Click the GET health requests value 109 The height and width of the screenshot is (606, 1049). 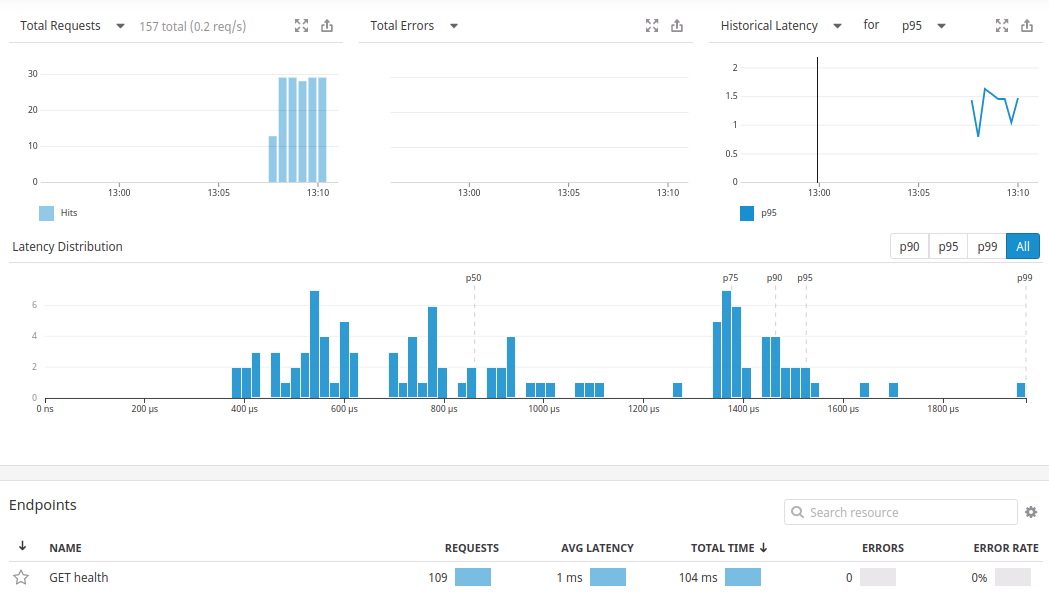(x=438, y=577)
